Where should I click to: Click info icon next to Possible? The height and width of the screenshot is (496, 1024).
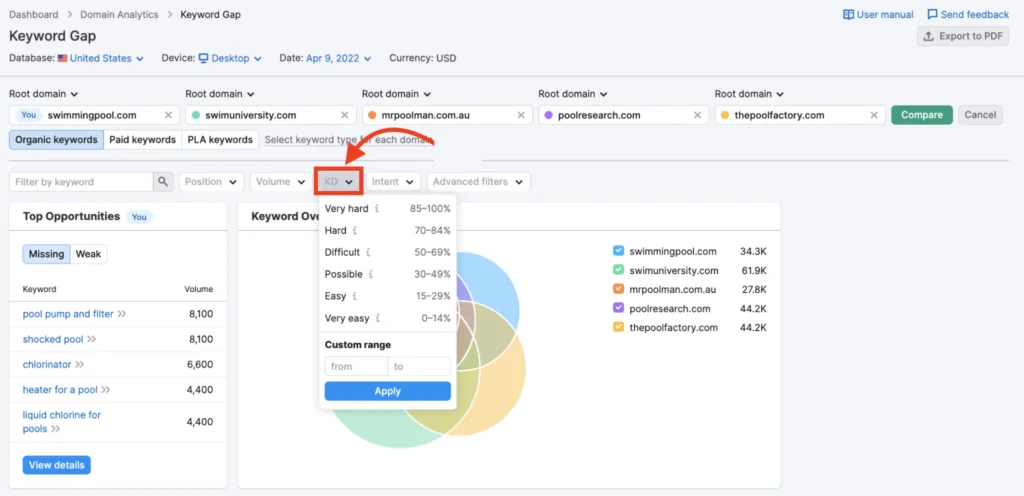click(x=370, y=275)
